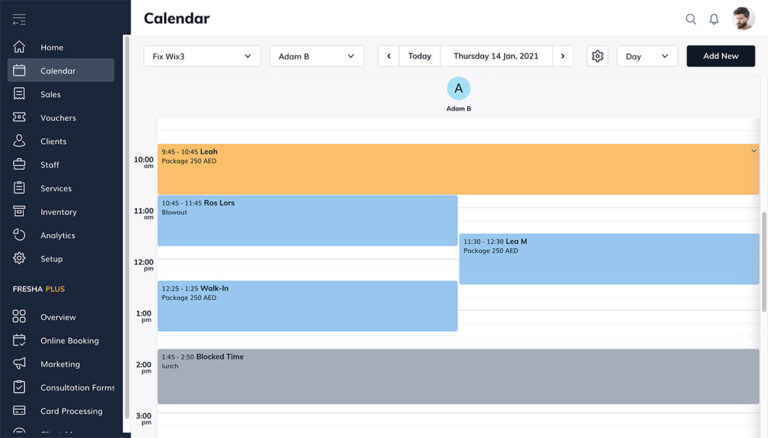This screenshot has width=768, height=438.
Task: Click the search magnifier icon
Action: [x=690, y=19]
